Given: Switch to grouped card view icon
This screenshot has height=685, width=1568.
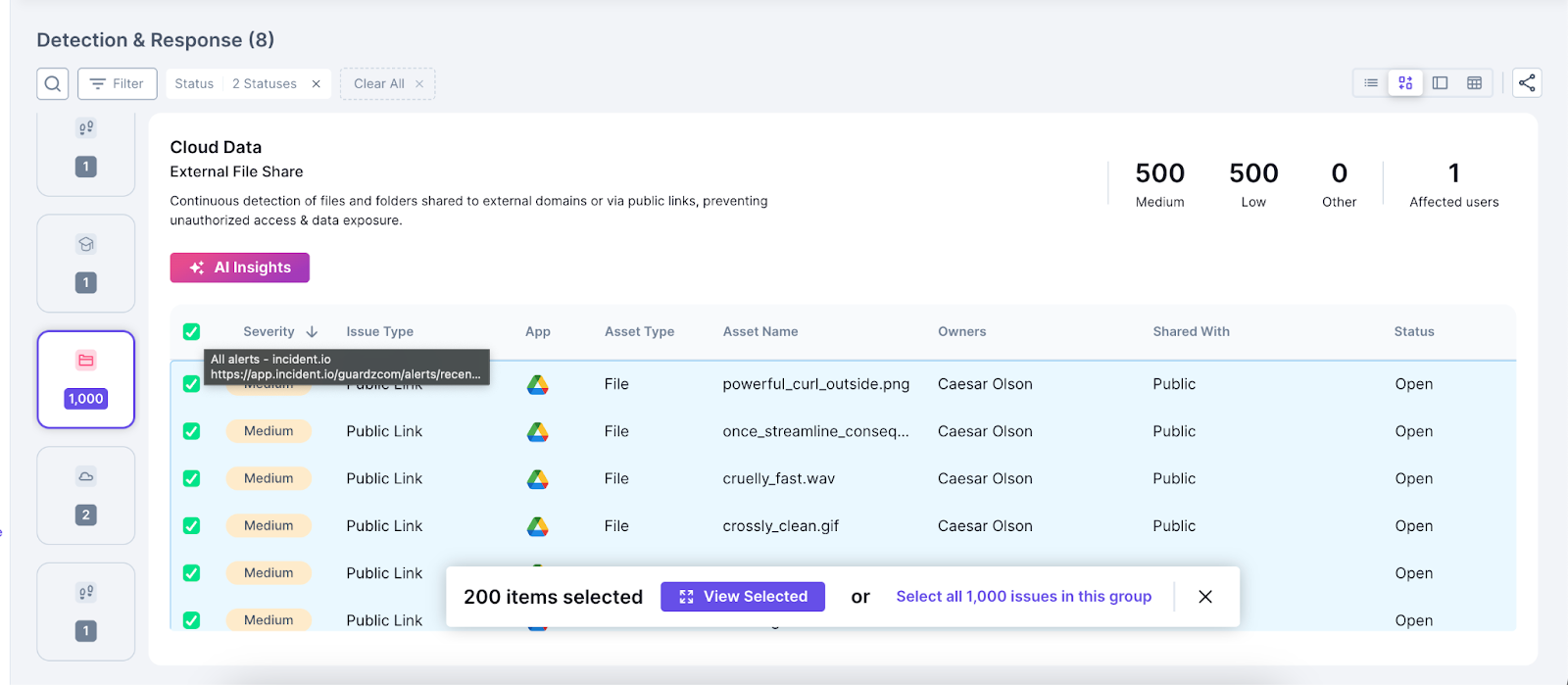Looking at the screenshot, I should [1405, 83].
